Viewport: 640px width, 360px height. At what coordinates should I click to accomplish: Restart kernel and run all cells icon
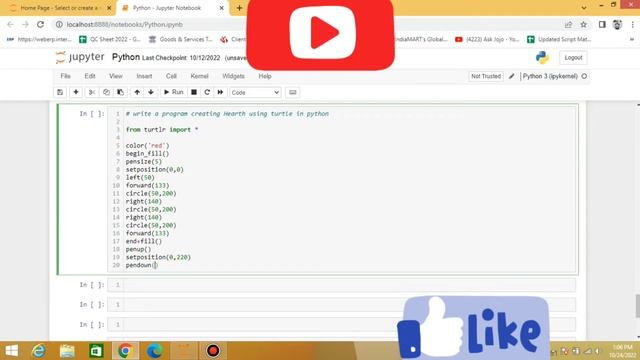(220, 92)
